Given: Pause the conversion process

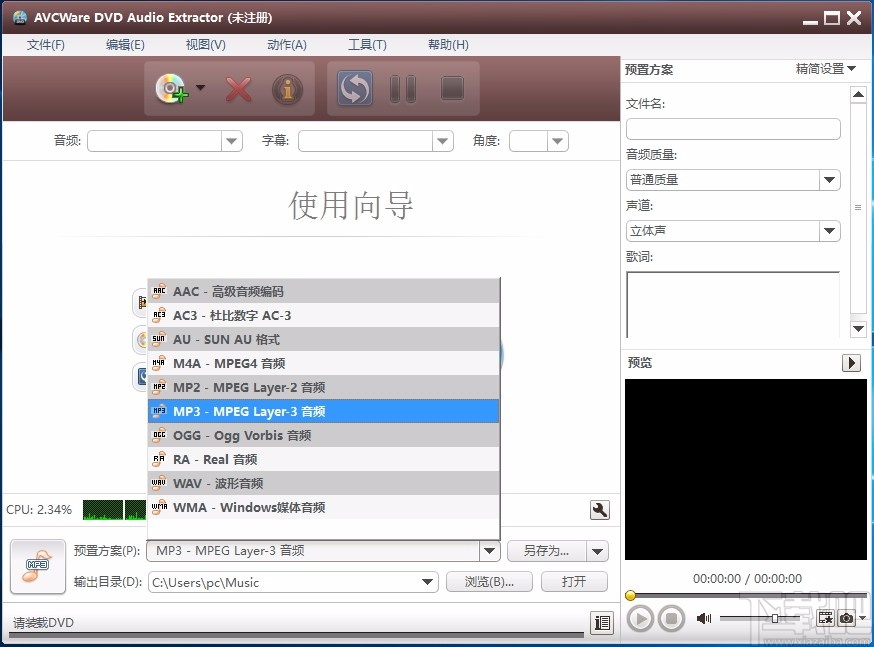Looking at the screenshot, I should (x=403, y=89).
